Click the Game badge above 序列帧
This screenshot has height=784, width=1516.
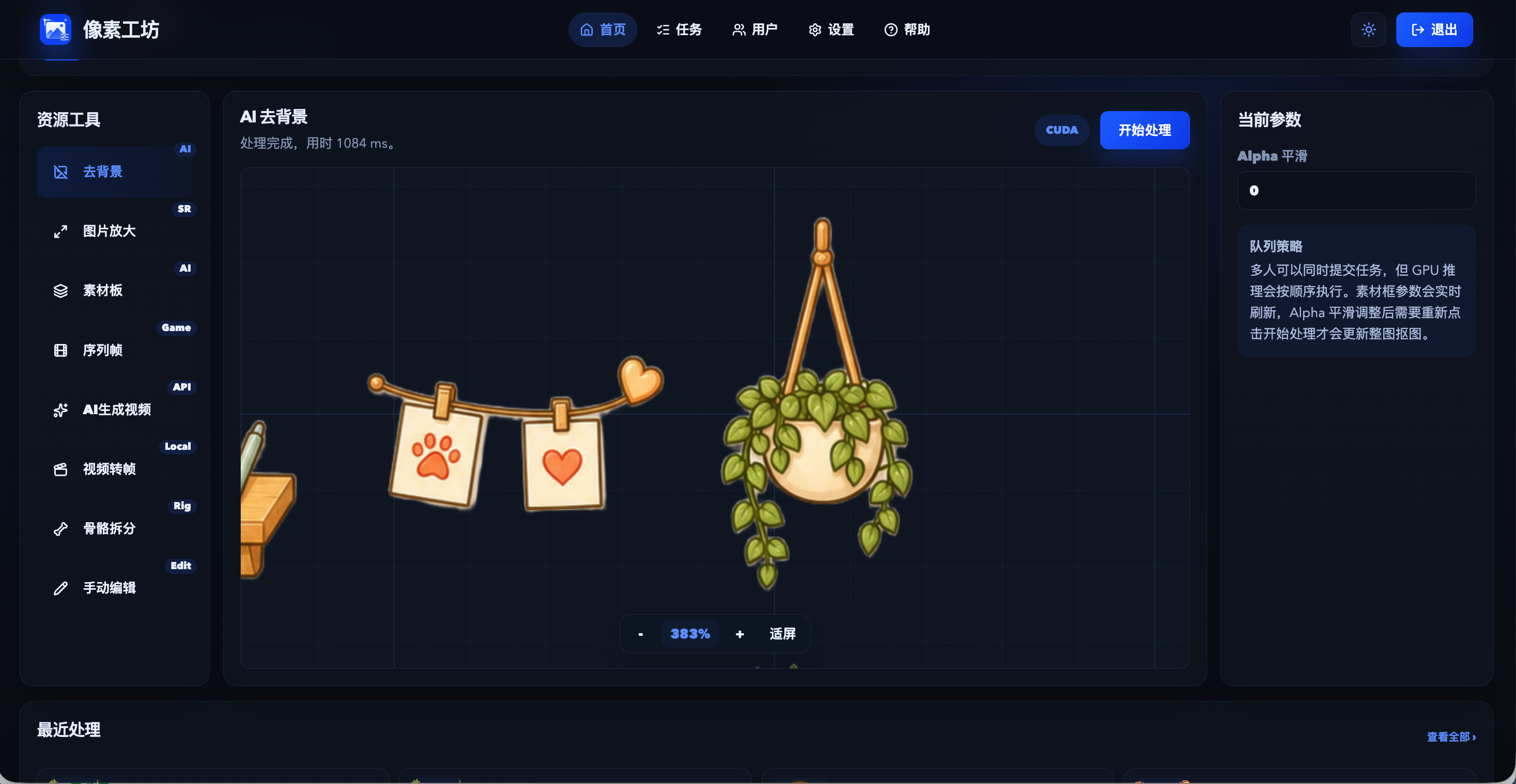point(176,327)
